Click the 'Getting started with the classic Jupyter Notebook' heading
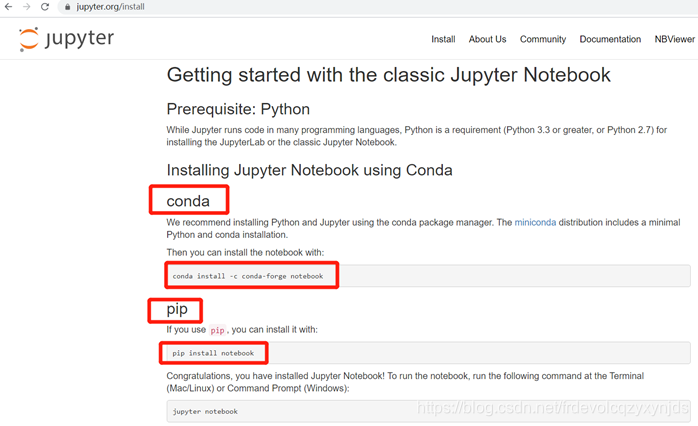 click(x=388, y=75)
